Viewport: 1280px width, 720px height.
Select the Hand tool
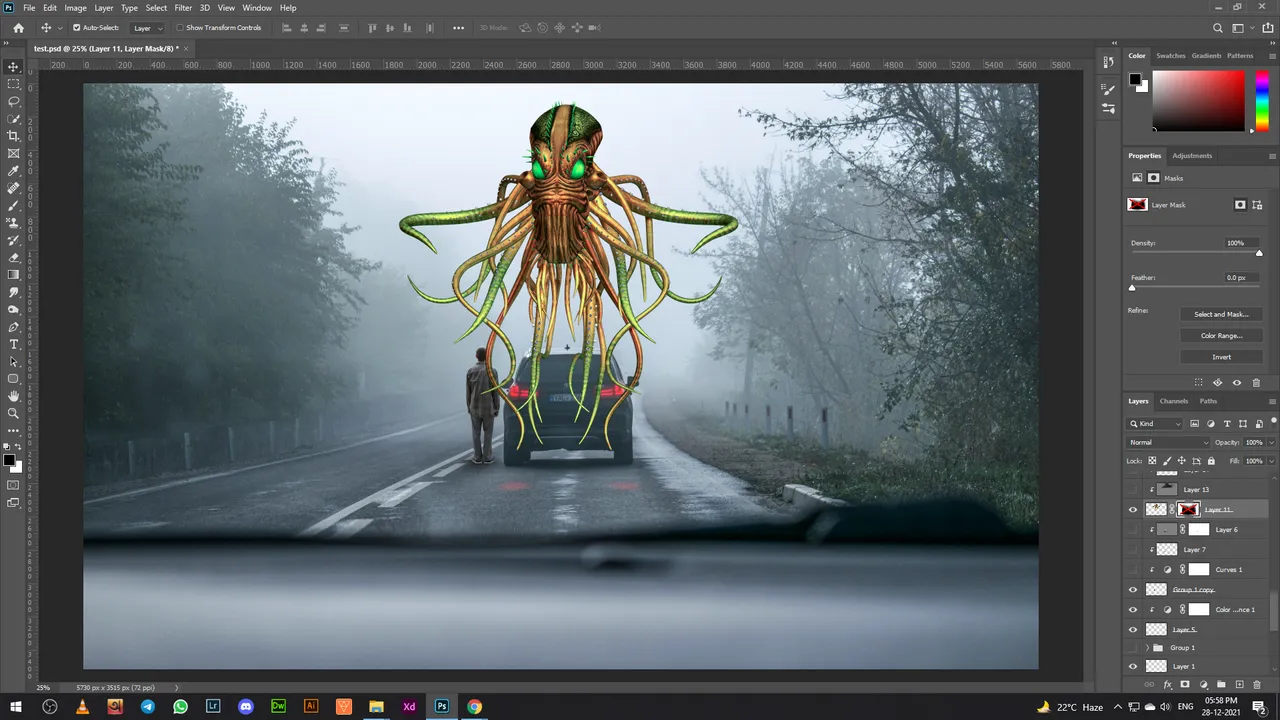coord(13,396)
